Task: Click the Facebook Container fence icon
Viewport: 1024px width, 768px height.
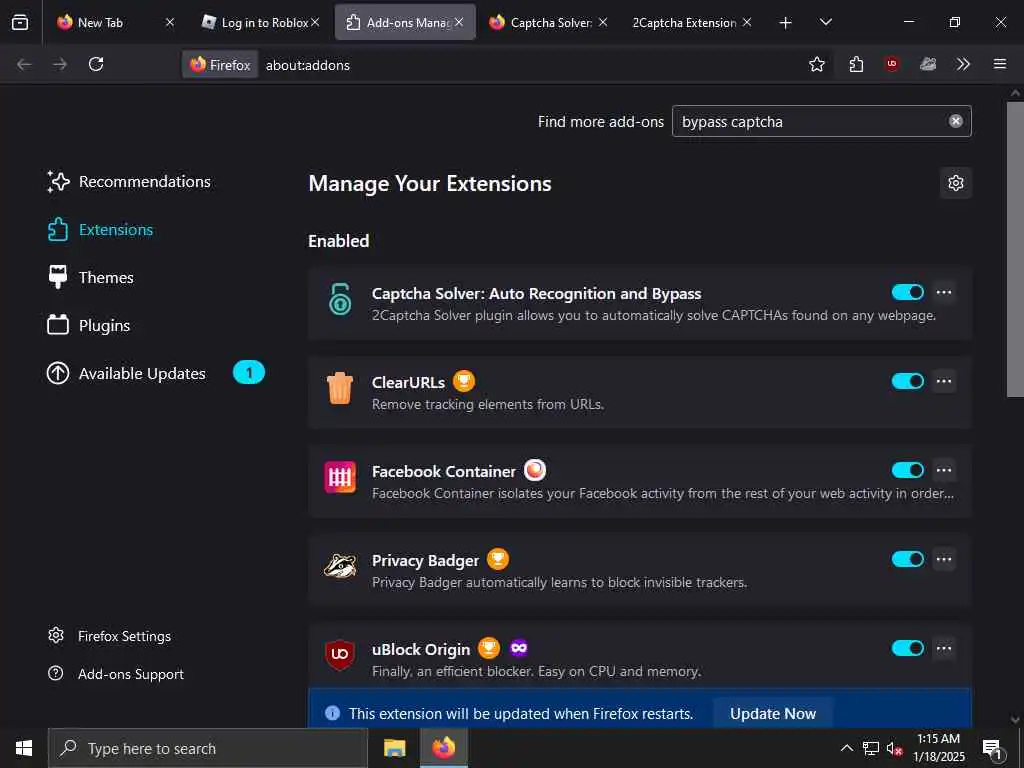Action: pos(340,477)
